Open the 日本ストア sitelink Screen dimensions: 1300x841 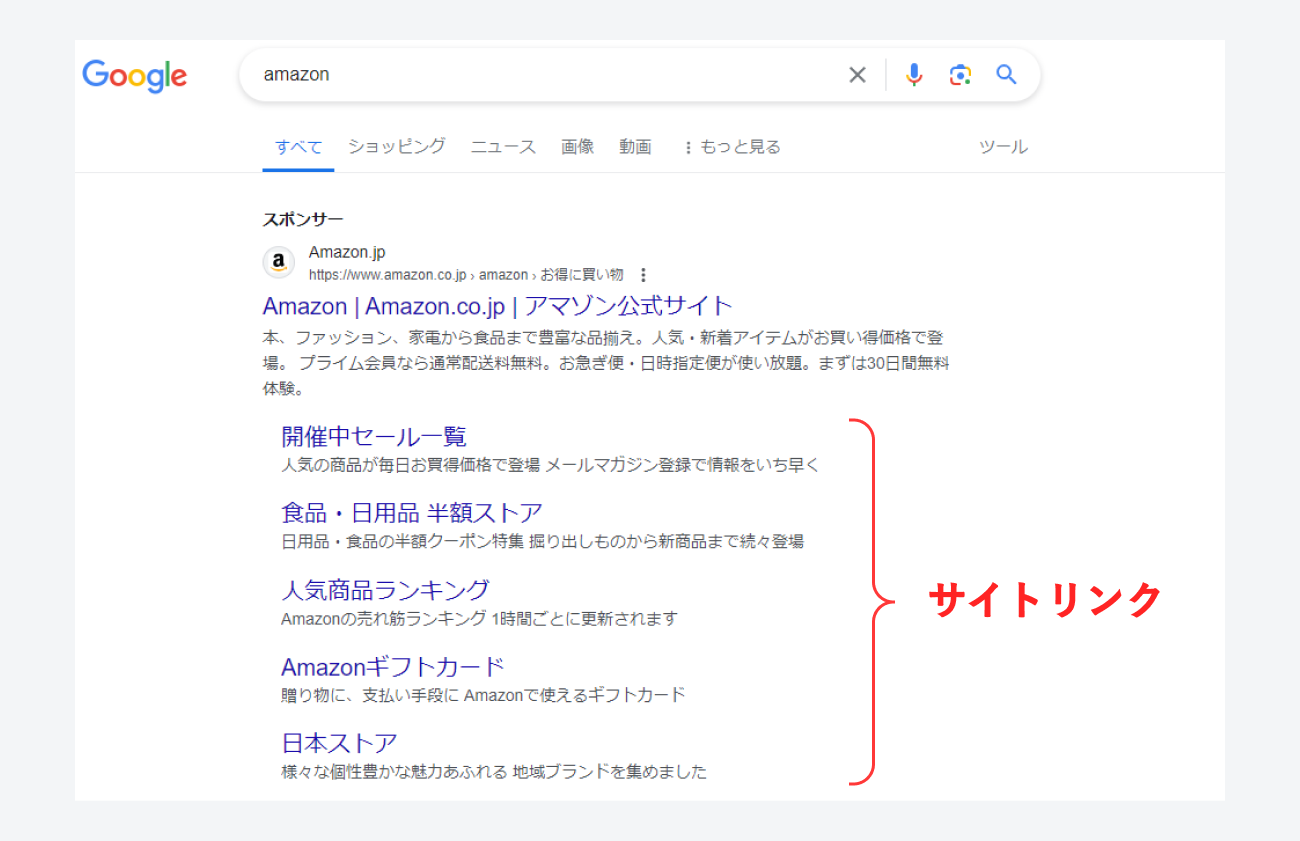339,743
